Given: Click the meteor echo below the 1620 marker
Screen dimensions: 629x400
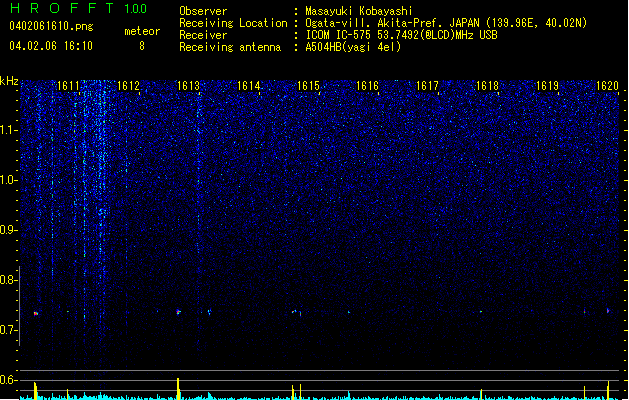Looking at the screenshot, I should (608, 311).
